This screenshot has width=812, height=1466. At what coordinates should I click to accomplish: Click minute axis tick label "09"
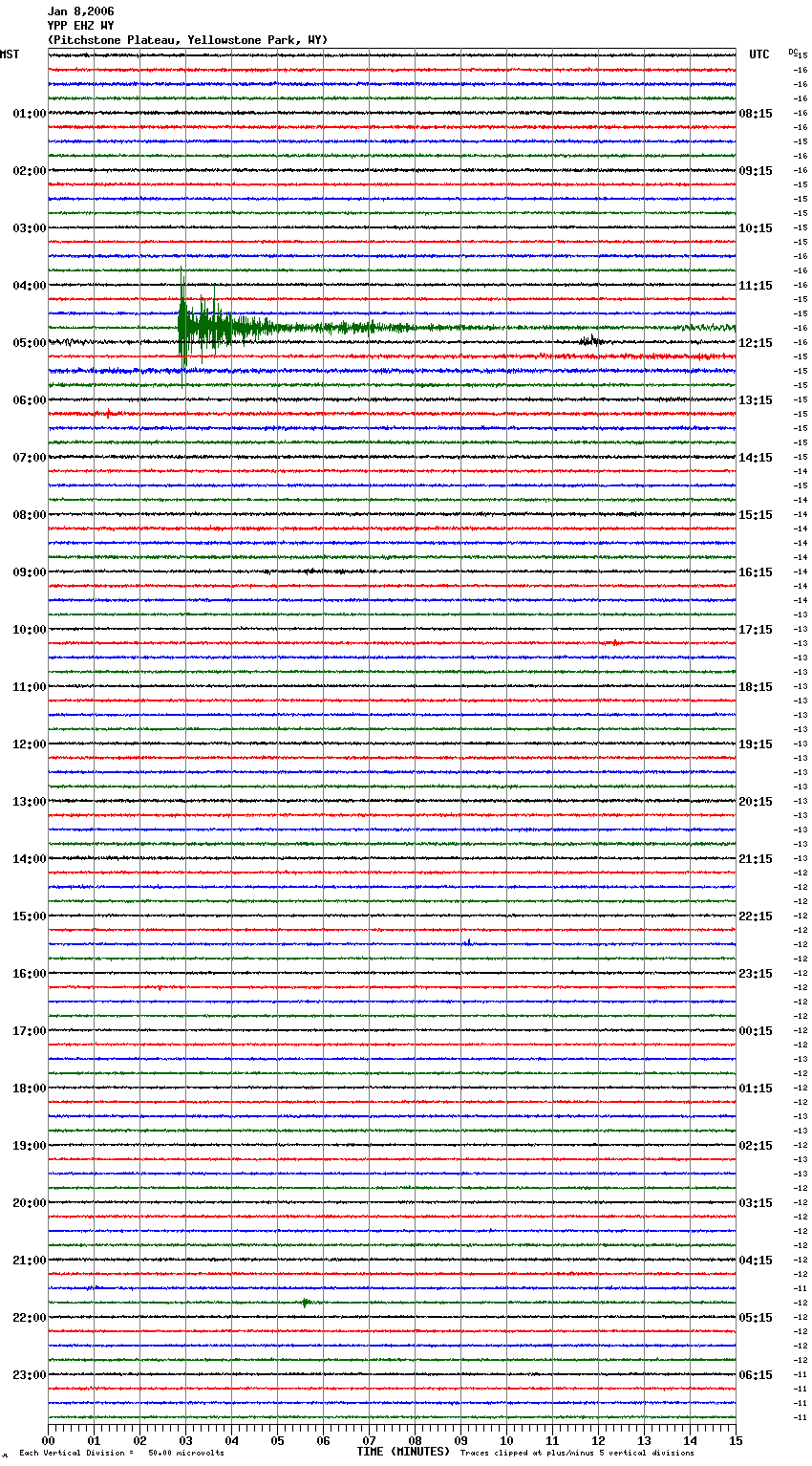(x=460, y=1440)
